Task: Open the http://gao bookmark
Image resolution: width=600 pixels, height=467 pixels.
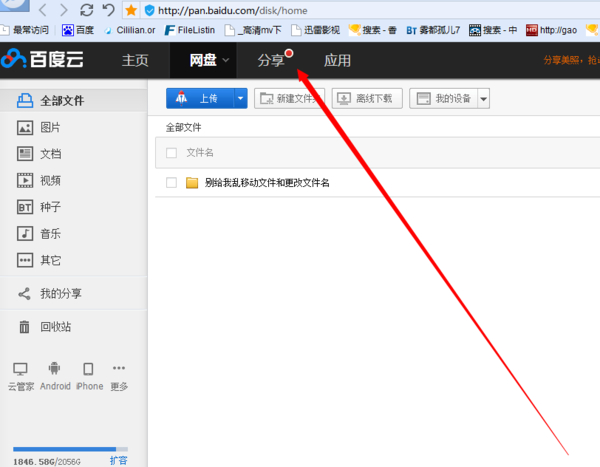Action: pyautogui.click(x=551, y=30)
